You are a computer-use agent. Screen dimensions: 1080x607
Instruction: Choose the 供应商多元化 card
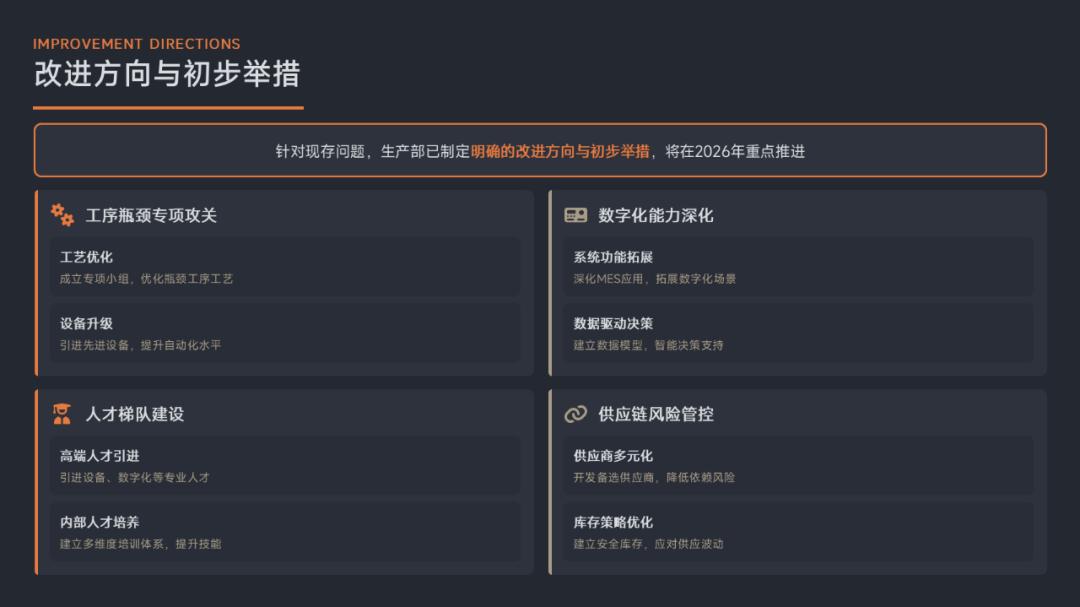point(797,466)
